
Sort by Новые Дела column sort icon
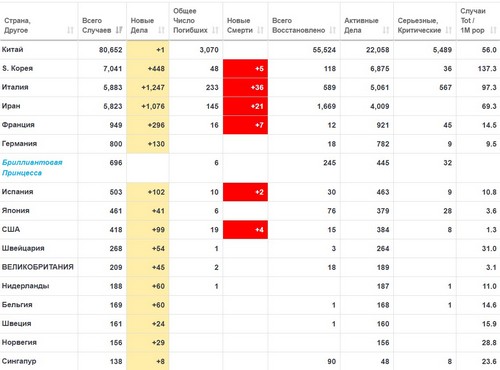[x=162, y=30]
